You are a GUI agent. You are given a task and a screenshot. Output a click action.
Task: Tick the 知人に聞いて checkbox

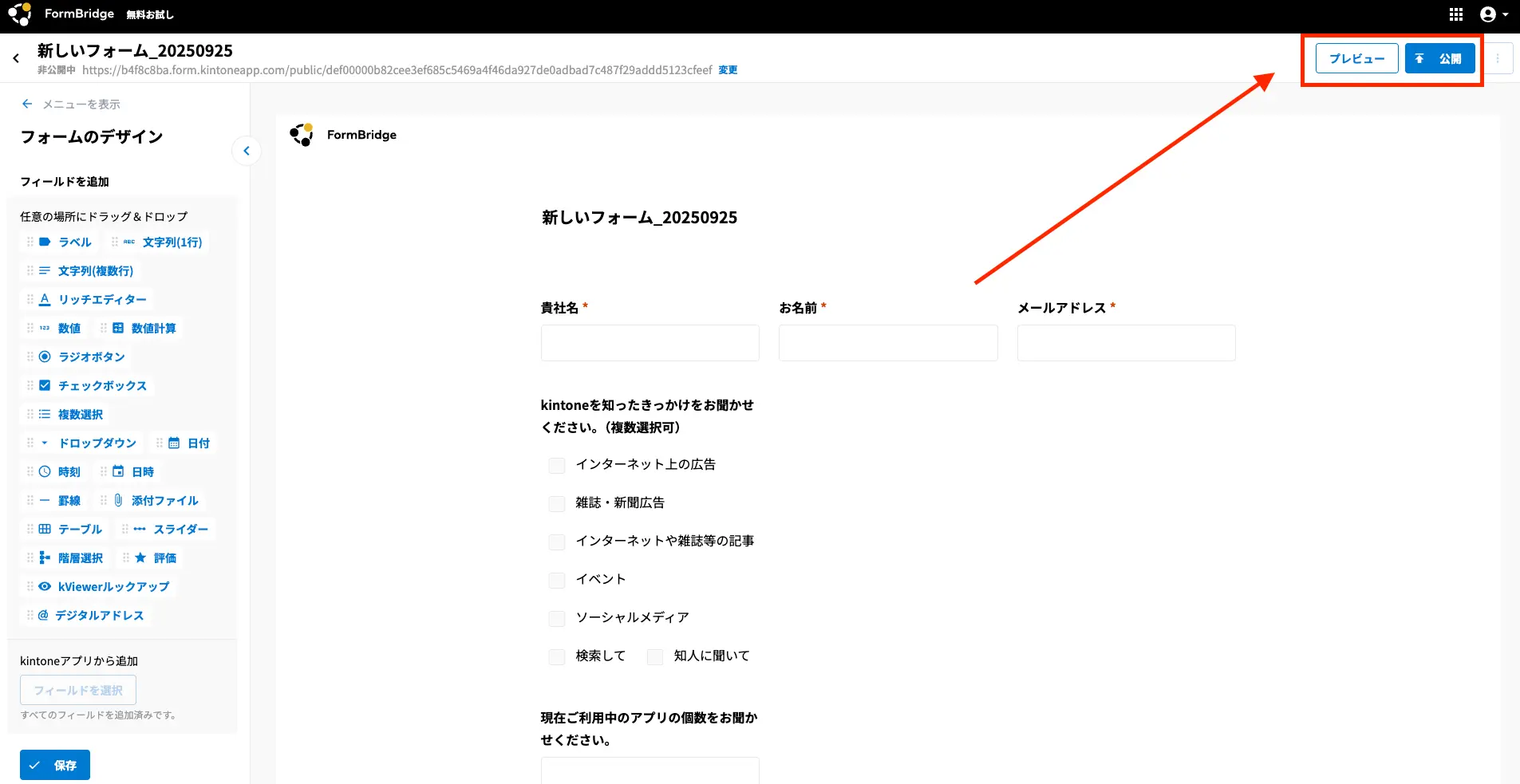click(x=655, y=656)
